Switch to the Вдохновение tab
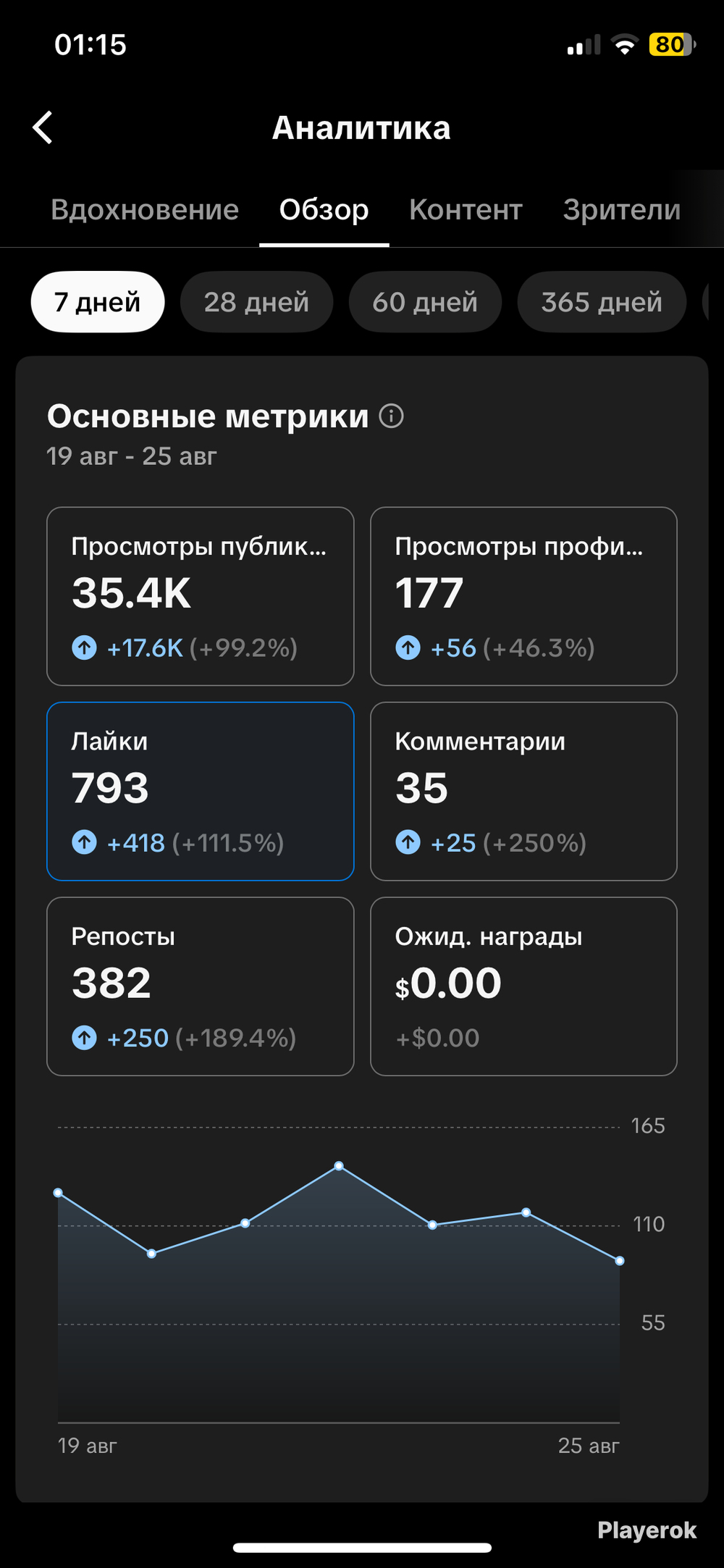This screenshot has height=1568, width=724. [145, 209]
